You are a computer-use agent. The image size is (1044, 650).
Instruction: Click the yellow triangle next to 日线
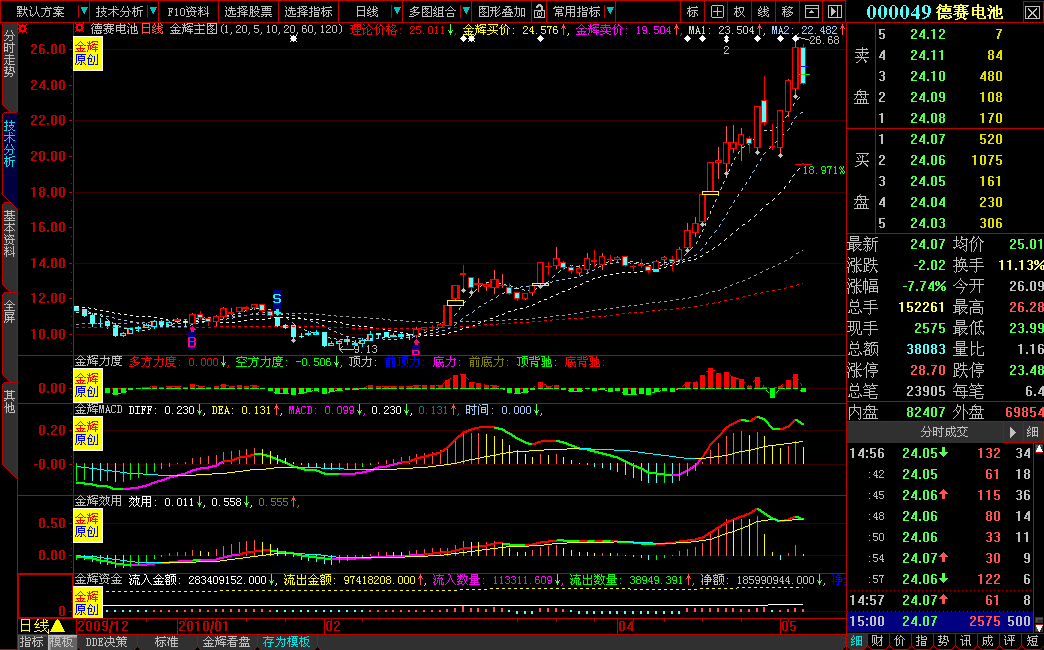click(58, 626)
